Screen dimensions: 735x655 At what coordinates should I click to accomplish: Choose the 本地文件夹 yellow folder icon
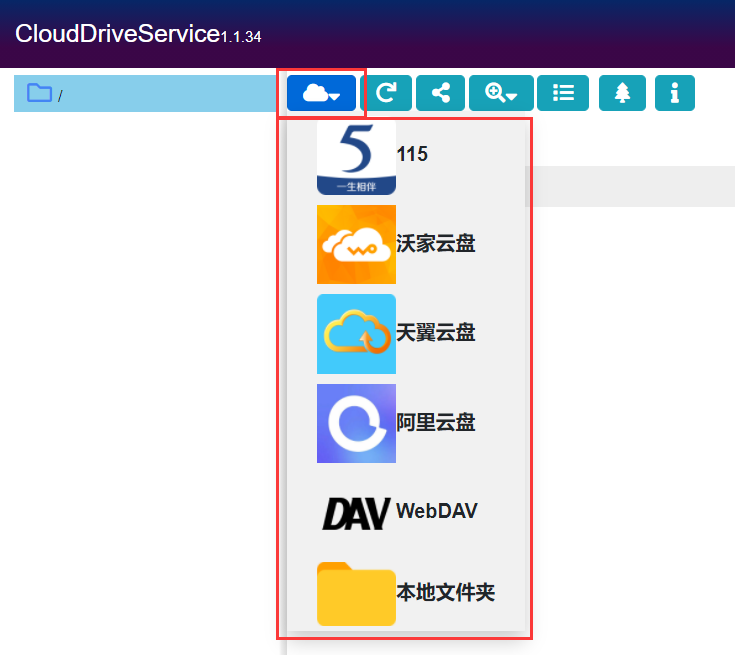click(x=356, y=594)
